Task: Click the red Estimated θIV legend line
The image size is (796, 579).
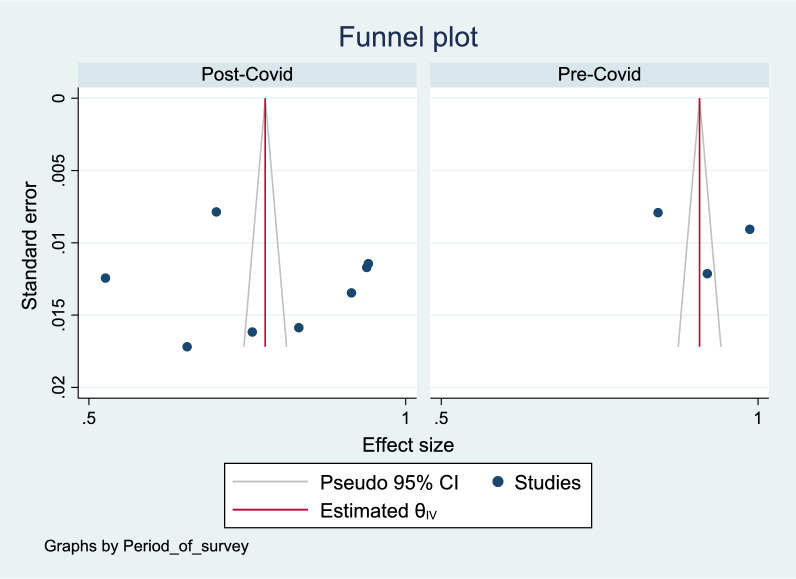Action: [x=271, y=509]
